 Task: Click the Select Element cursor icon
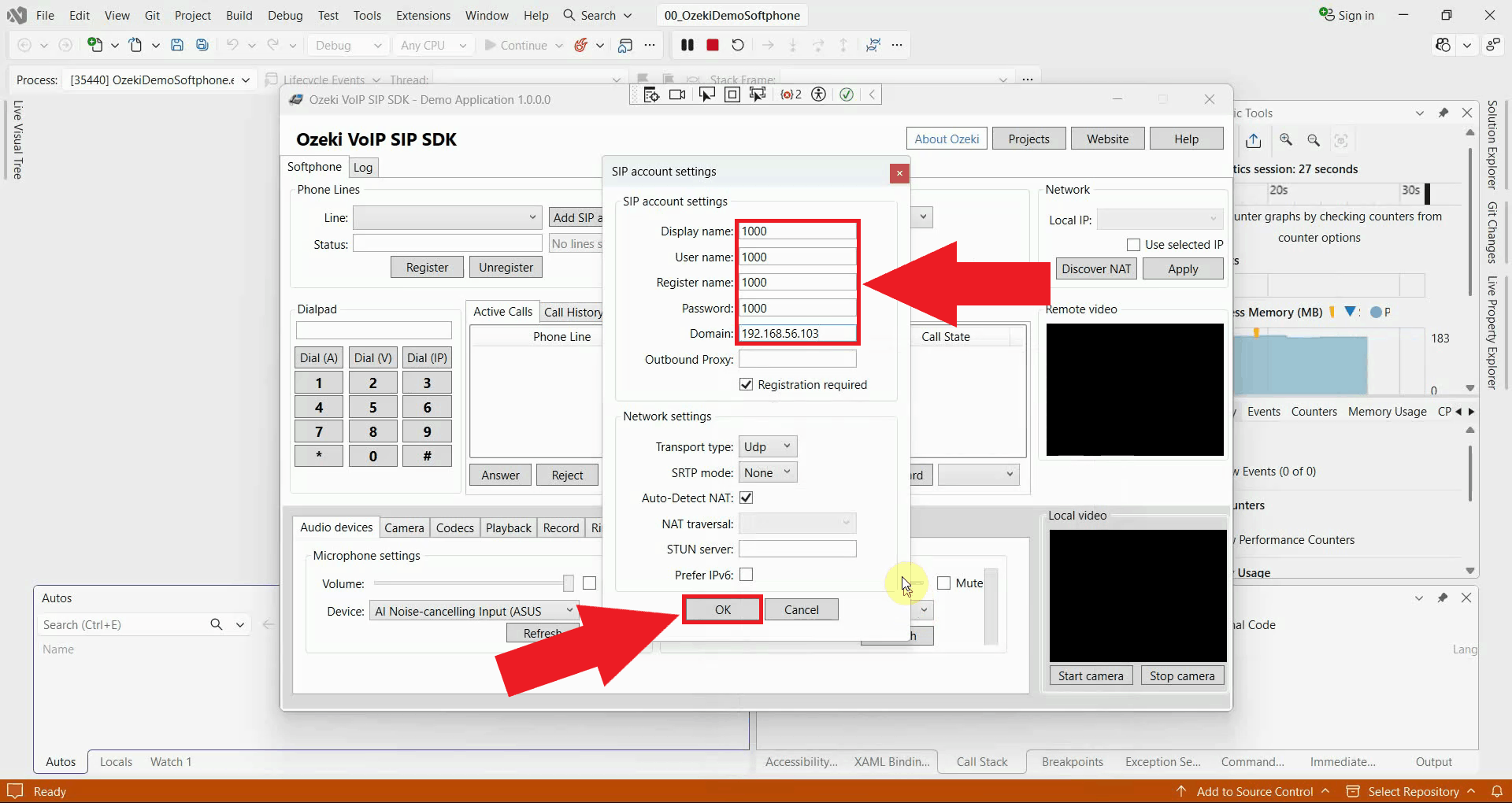(706, 94)
